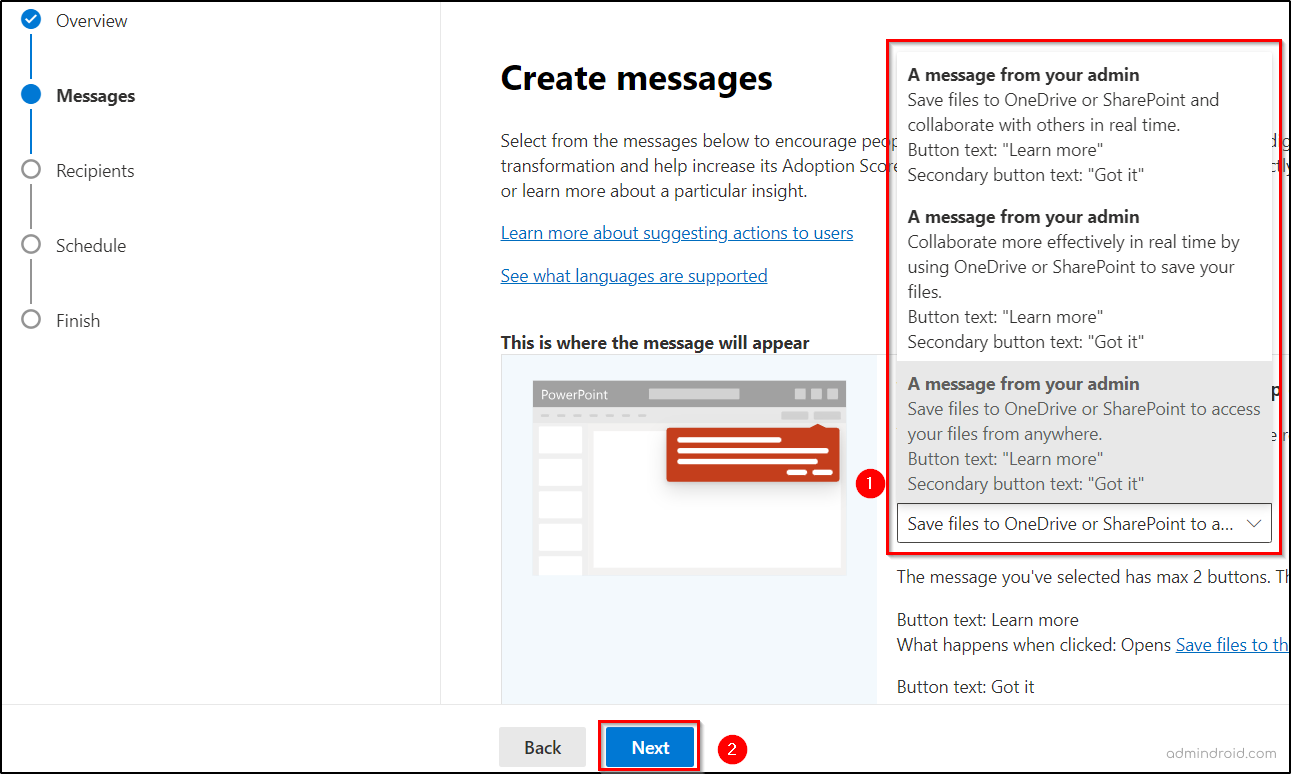
Task: Open 'See what languages are supported' link
Action: 634,275
